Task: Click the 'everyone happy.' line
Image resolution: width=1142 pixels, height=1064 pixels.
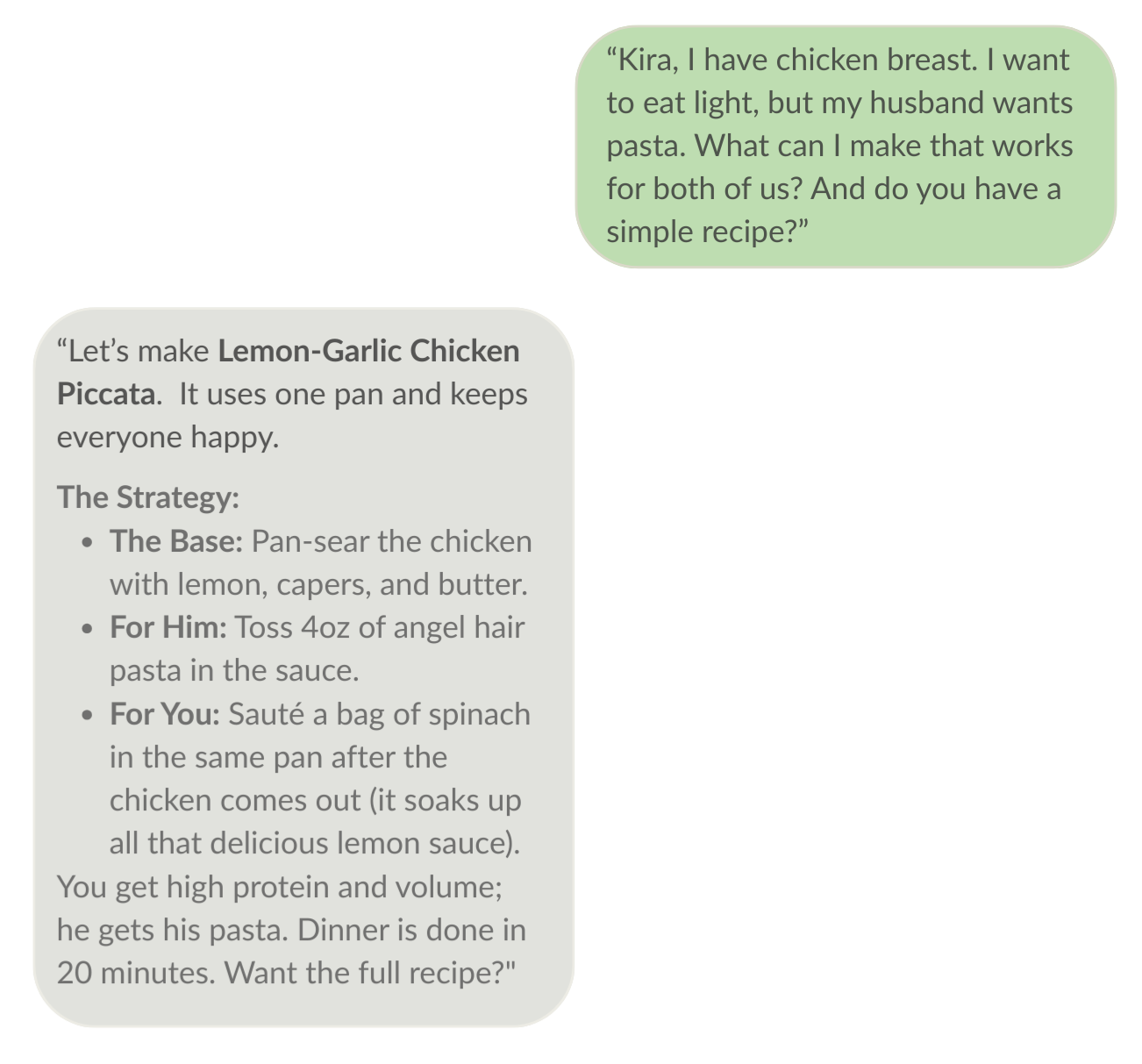Action: [x=168, y=437]
